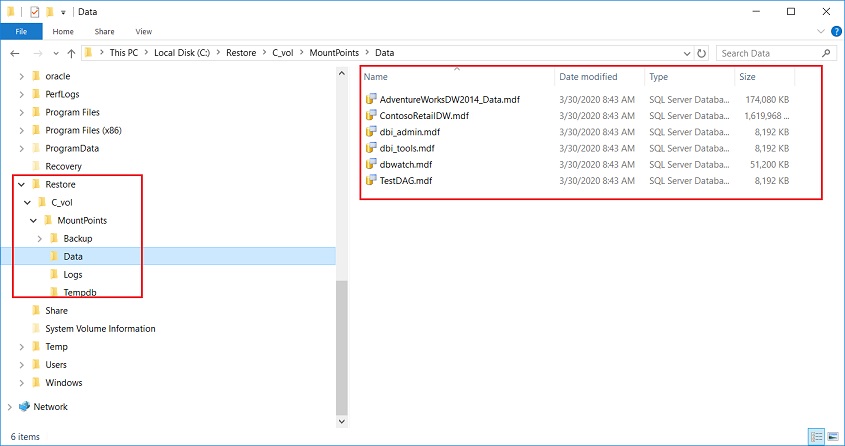Select the dbi_admin.mdf file icon
The image size is (845, 446).
tap(371, 131)
